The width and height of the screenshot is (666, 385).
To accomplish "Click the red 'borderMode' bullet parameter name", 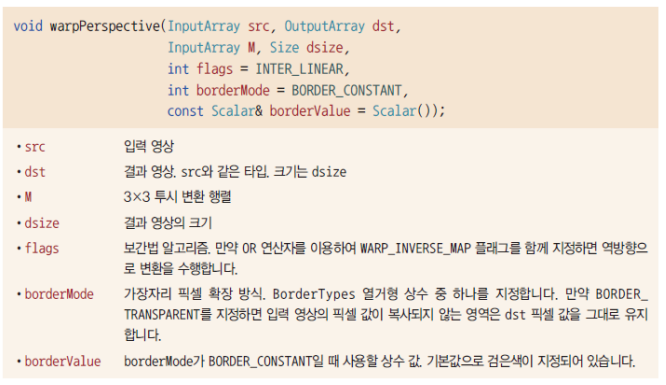I will click(x=59, y=294).
